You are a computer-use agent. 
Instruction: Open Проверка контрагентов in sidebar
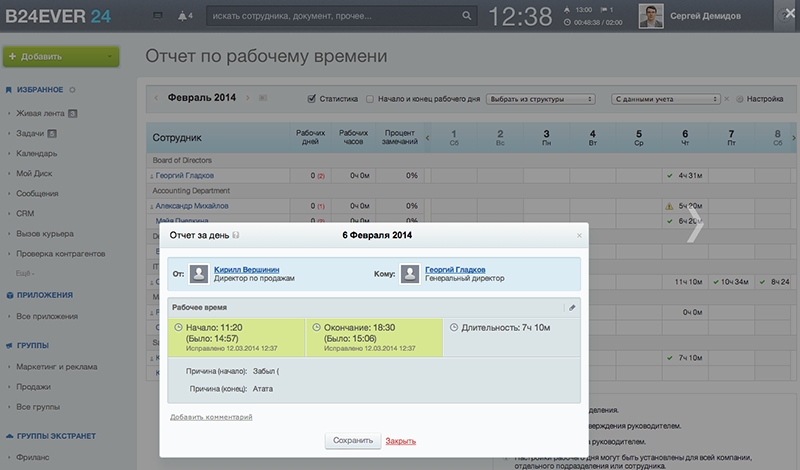[61, 254]
